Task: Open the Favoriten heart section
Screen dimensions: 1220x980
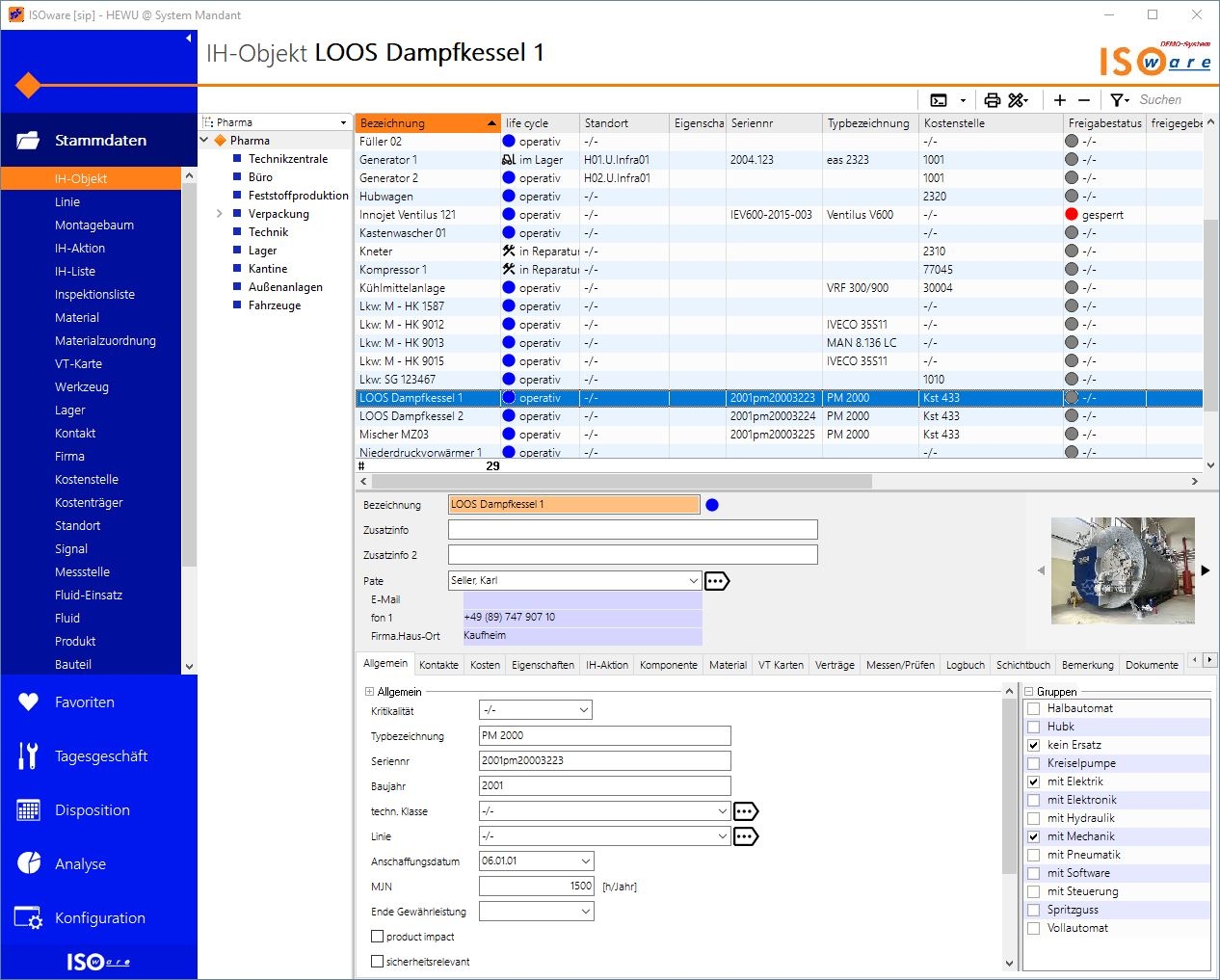Action: pyautogui.click(x=85, y=702)
